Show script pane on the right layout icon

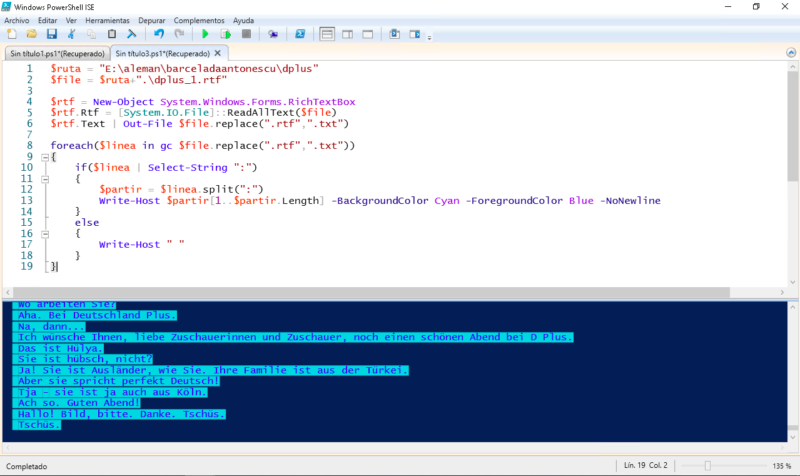click(x=347, y=34)
